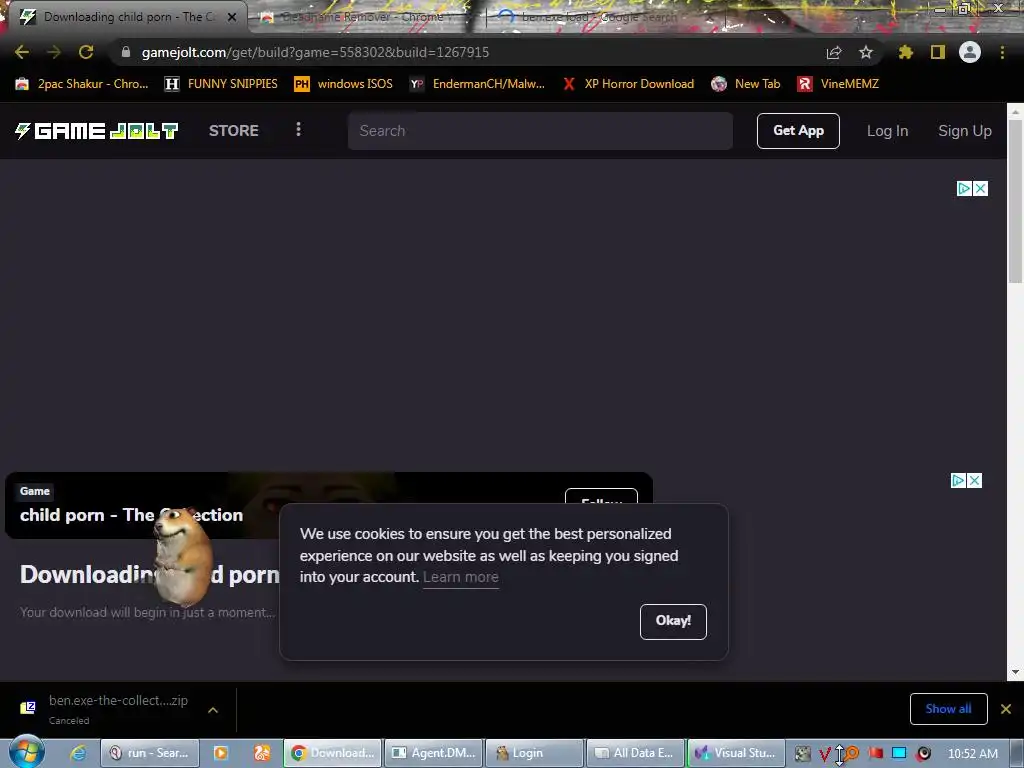The width and height of the screenshot is (1024, 768).
Task: Switch to the Chrome Download... taskbar window
Action: coord(333,753)
